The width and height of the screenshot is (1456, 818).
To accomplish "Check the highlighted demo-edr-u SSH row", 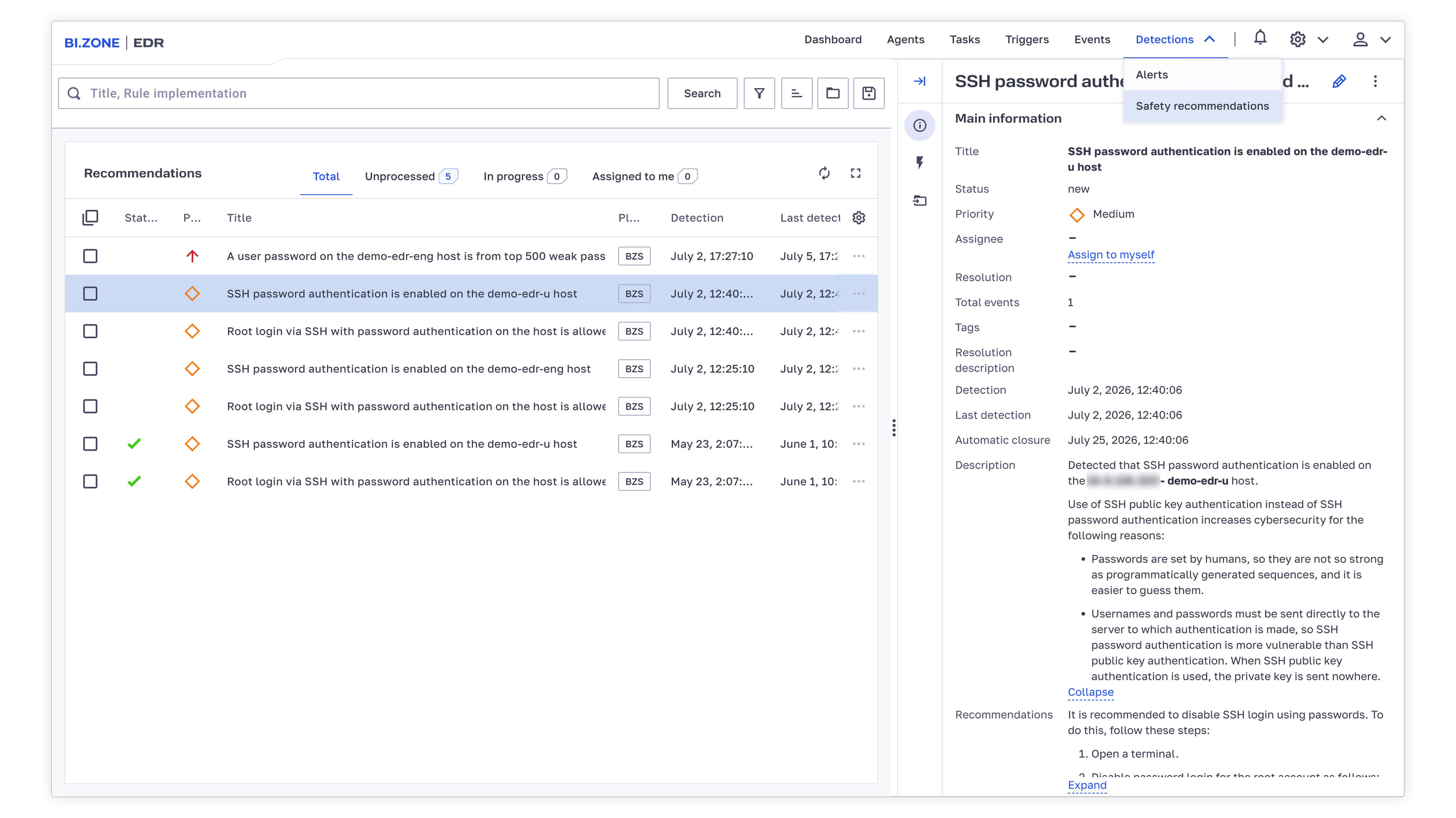I will [x=90, y=294].
